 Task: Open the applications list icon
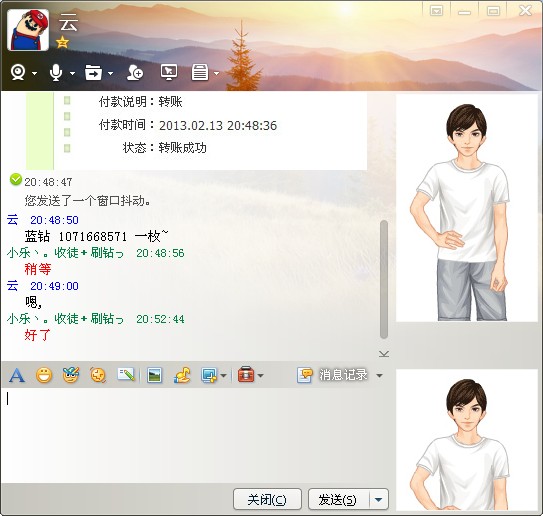click(x=200, y=72)
